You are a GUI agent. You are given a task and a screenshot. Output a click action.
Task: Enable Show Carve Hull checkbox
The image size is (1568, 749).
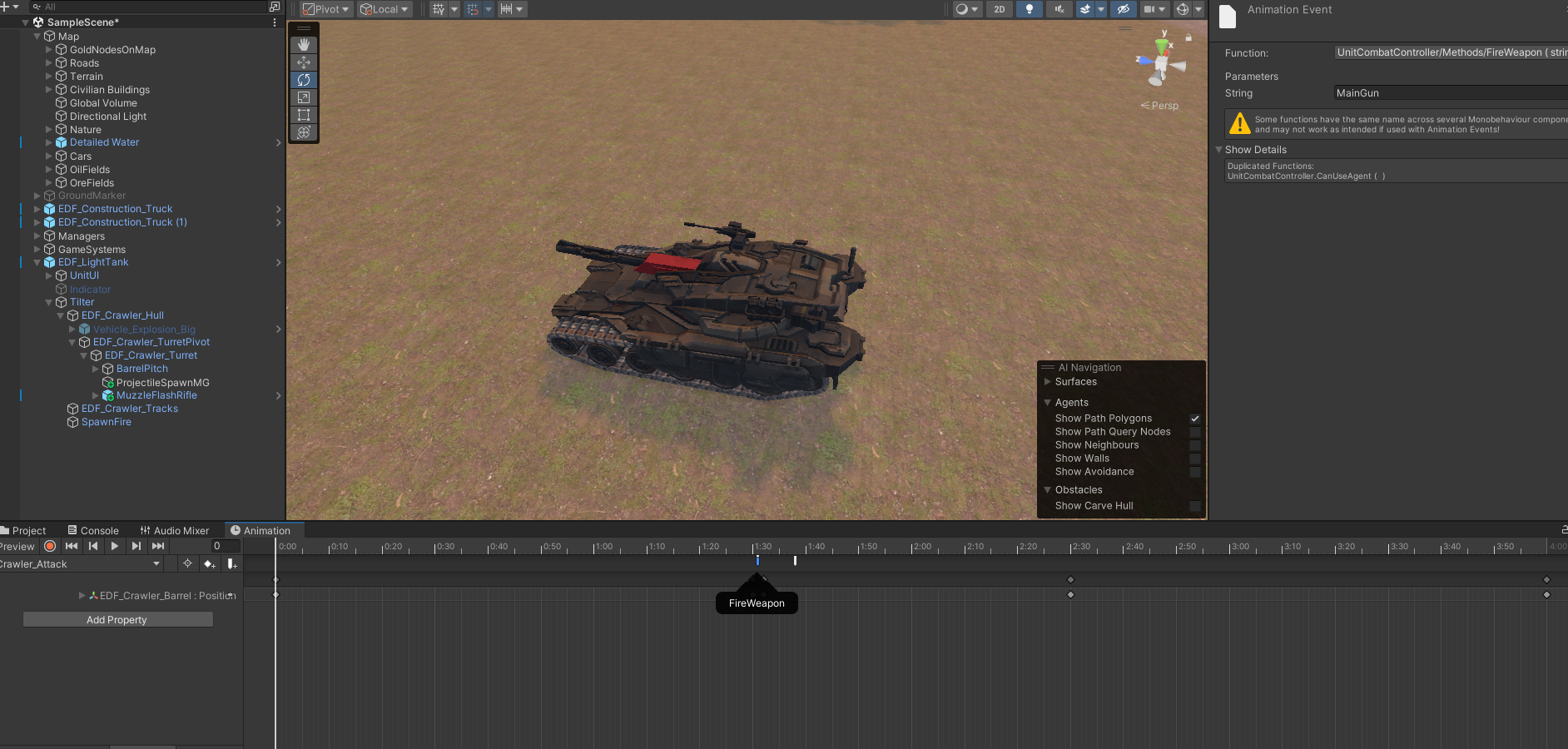1194,506
